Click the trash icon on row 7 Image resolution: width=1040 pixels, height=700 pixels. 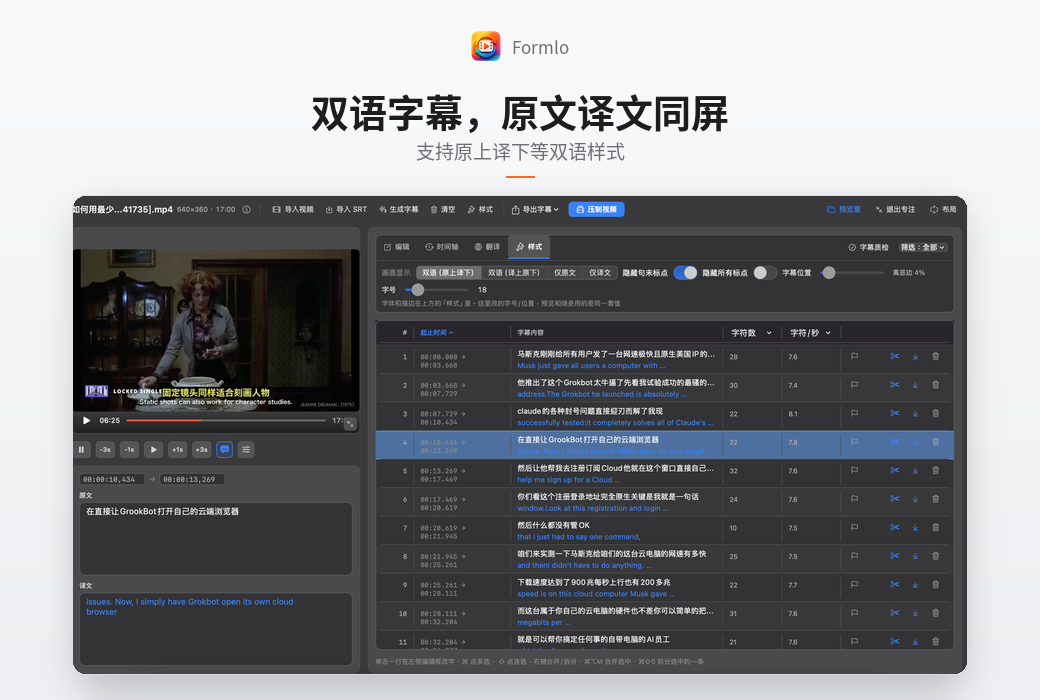point(936,527)
